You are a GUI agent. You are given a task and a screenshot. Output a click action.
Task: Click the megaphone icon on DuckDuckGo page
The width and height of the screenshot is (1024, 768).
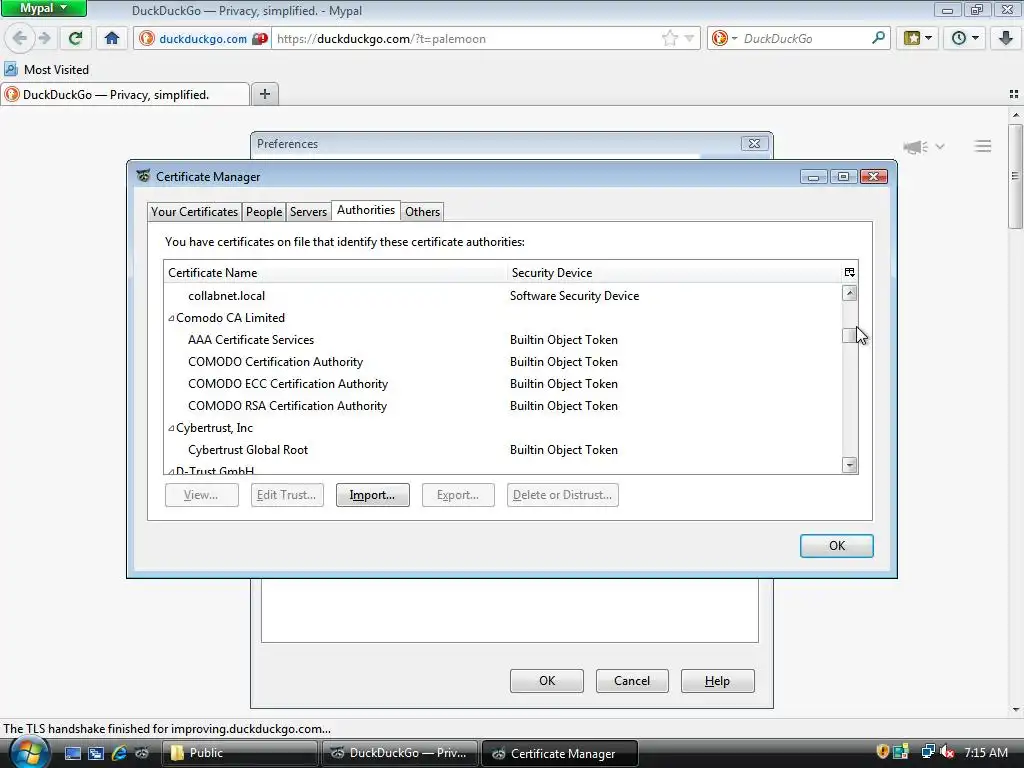coord(916,146)
